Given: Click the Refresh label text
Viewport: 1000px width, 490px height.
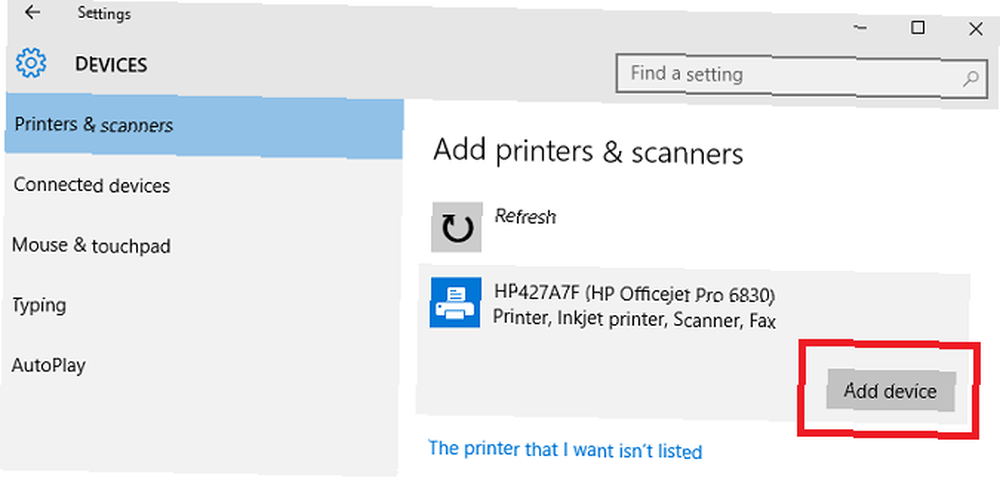Looking at the screenshot, I should [x=526, y=216].
